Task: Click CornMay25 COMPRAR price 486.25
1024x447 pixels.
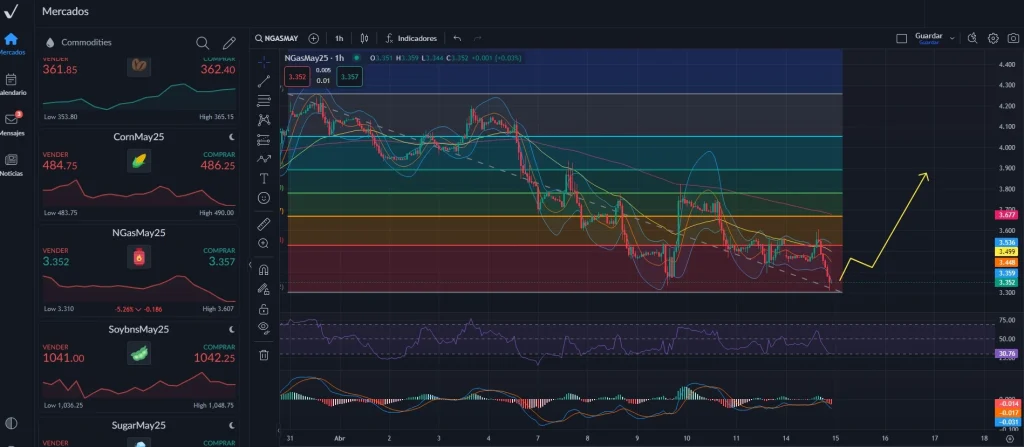Action: click(x=218, y=166)
